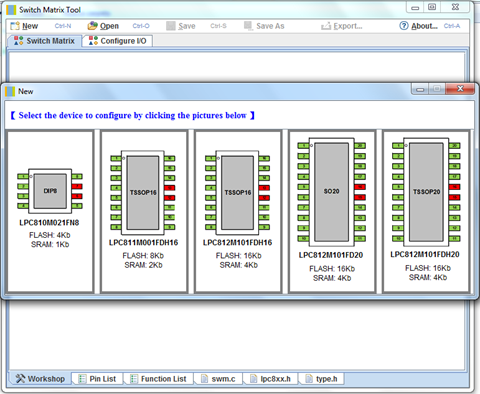Screen dimensions: 480x394
Task: Click FLASH: 4Kb text under LPC810M021FN8
Action: (x=50, y=235)
